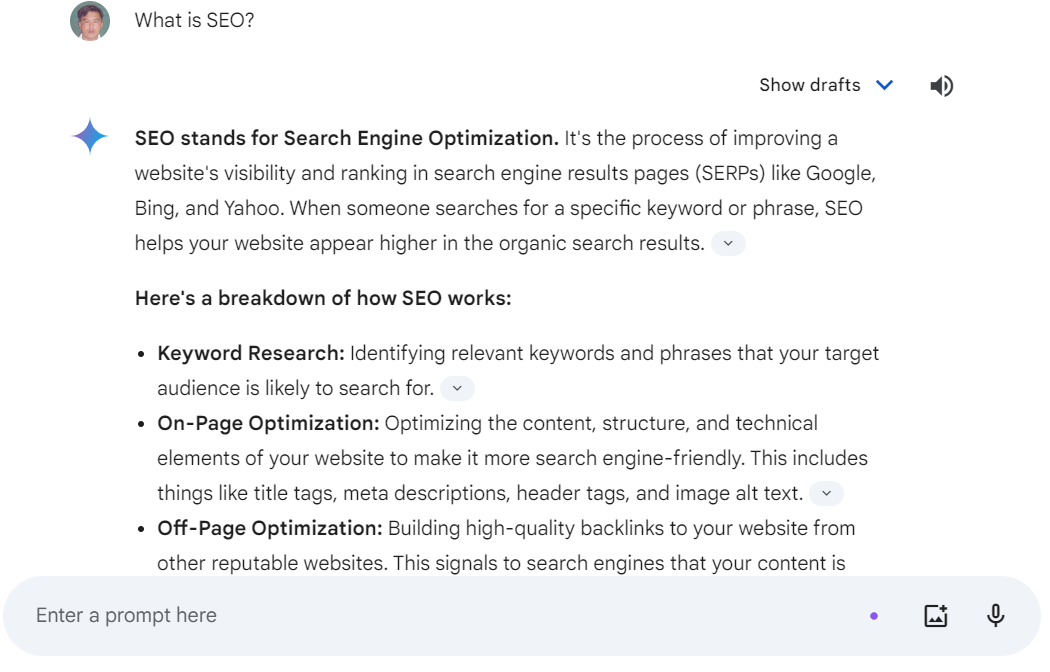Expand source chevron after organic search results
Image resolution: width=1050 pixels, height=672 pixels.
(729, 244)
